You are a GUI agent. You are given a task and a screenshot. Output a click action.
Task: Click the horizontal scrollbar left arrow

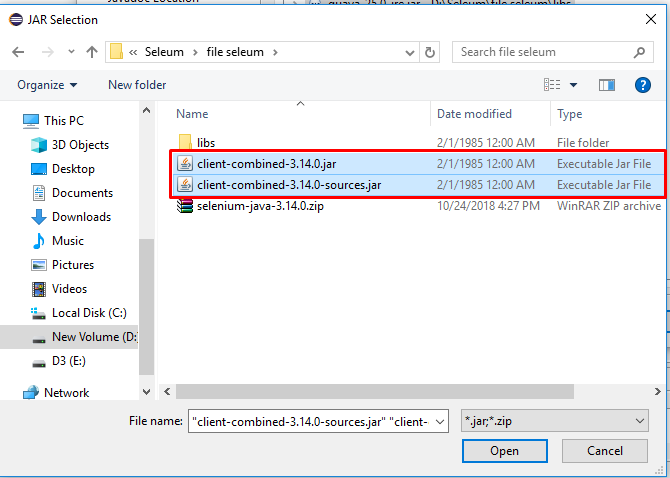click(x=168, y=391)
